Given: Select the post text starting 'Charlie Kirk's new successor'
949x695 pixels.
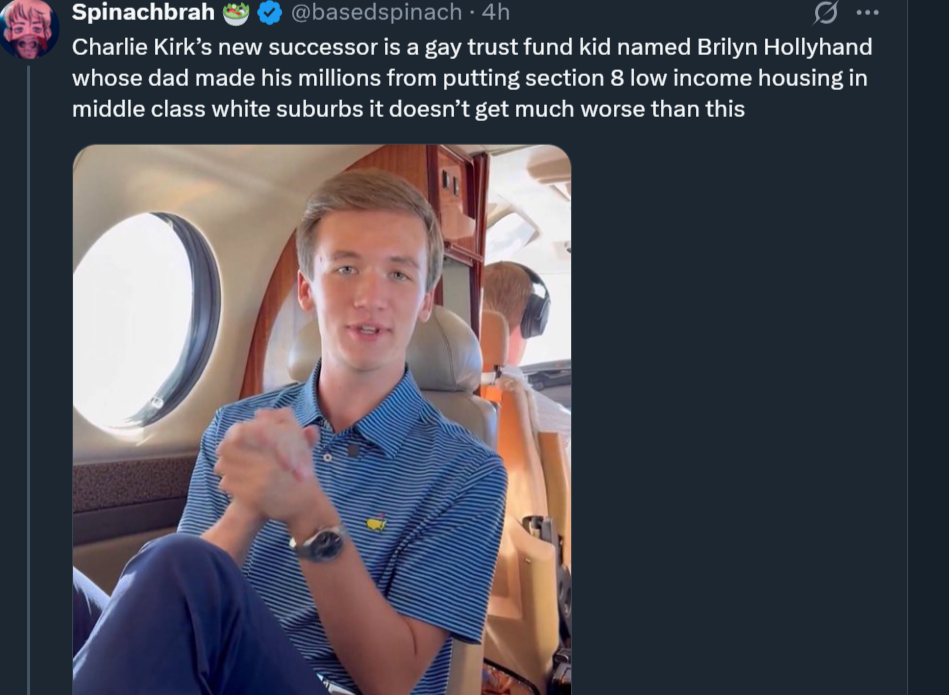Looking at the screenshot, I should click(472, 78).
